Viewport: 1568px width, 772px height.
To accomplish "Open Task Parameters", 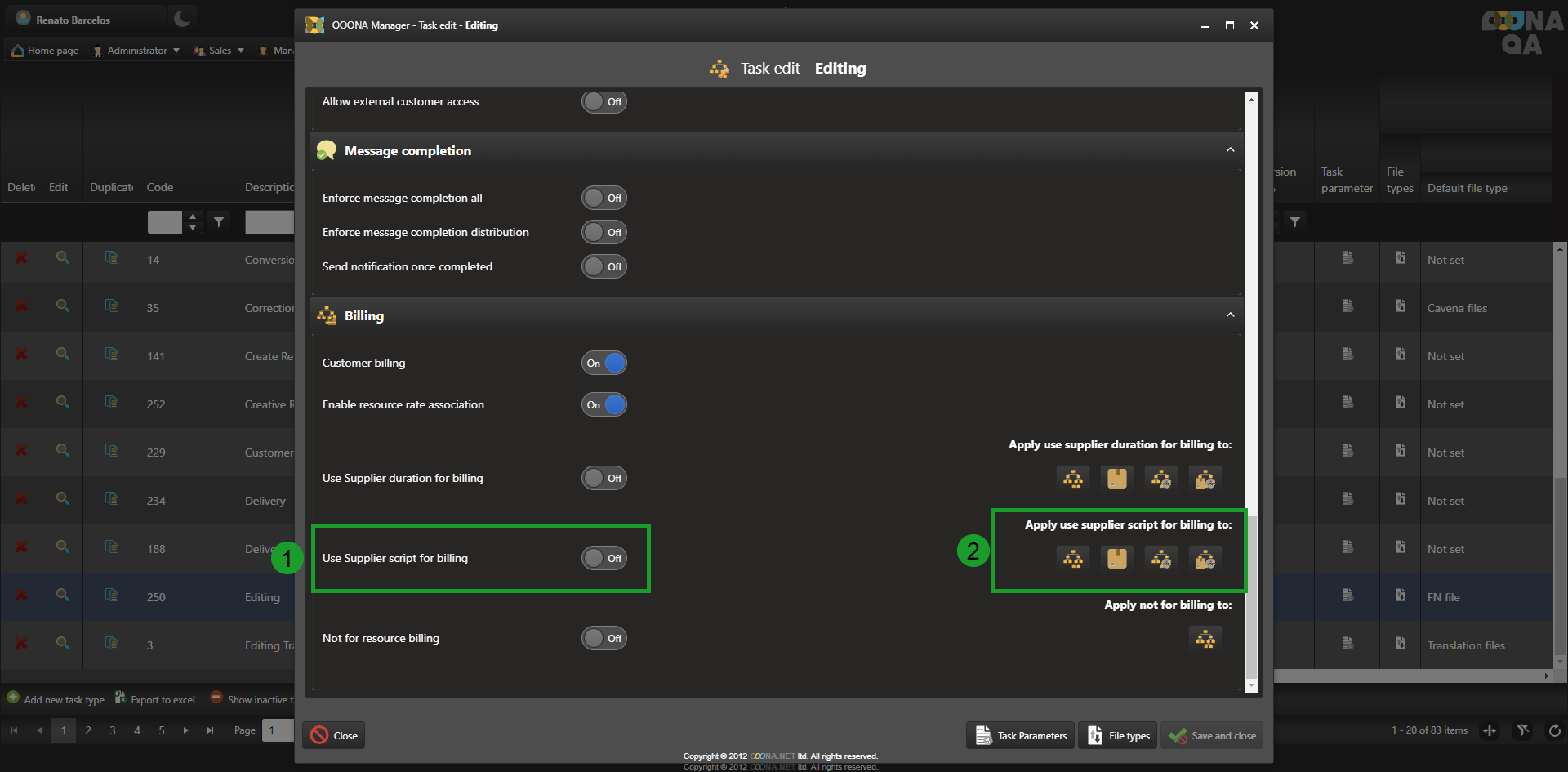I will (1021, 736).
